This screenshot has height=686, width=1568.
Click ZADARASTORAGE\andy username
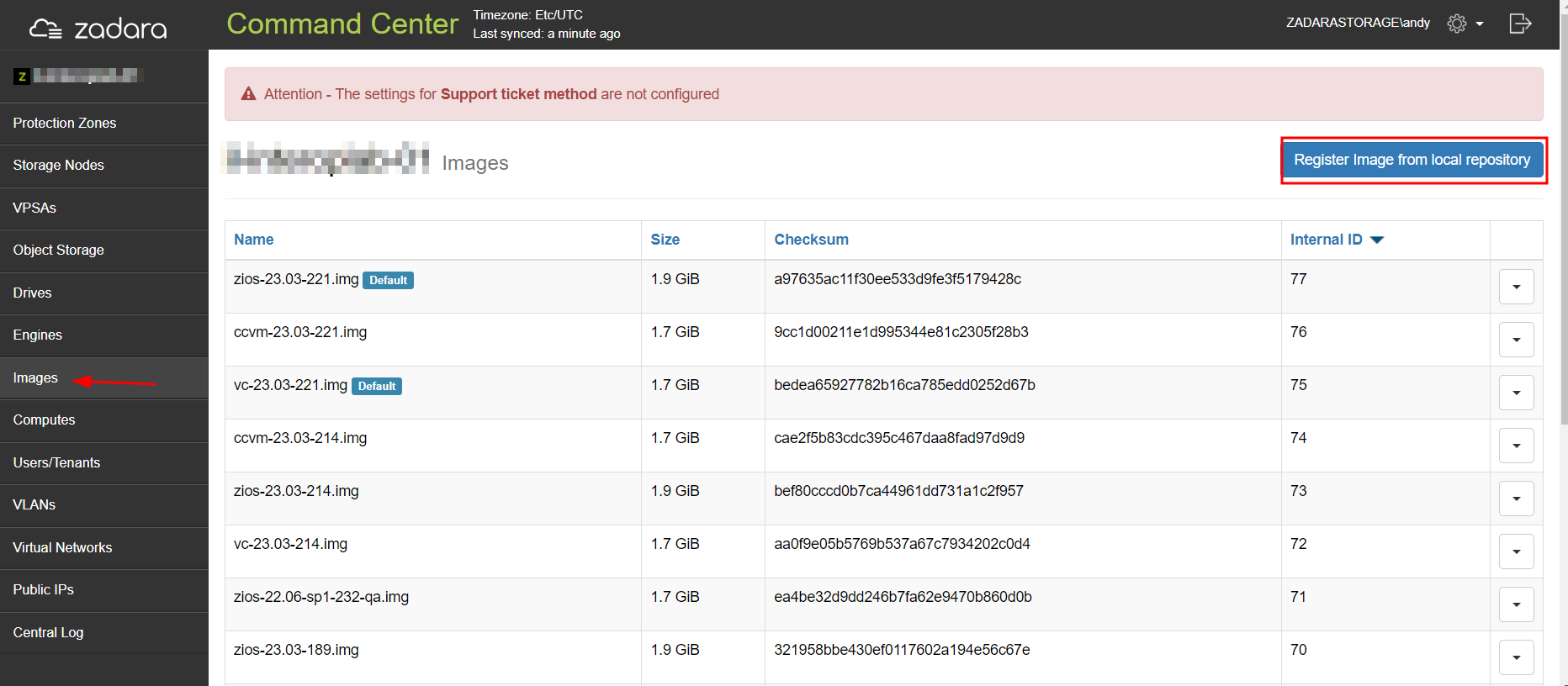[1358, 23]
